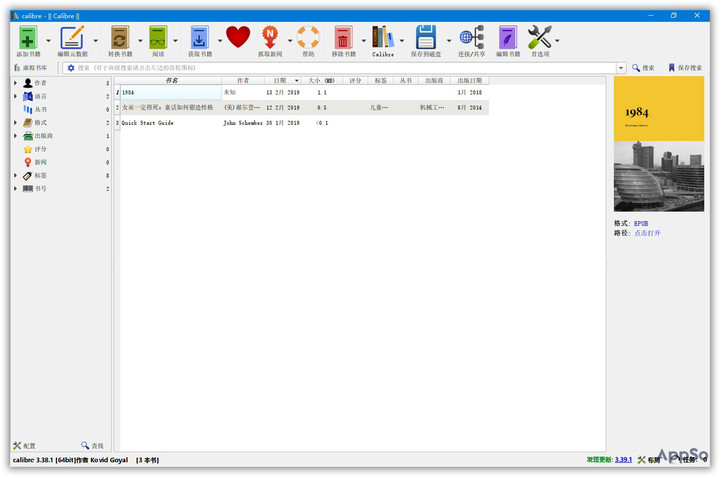Open the Read (阅读) book viewer icon
720x477 pixels.
click(158, 38)
